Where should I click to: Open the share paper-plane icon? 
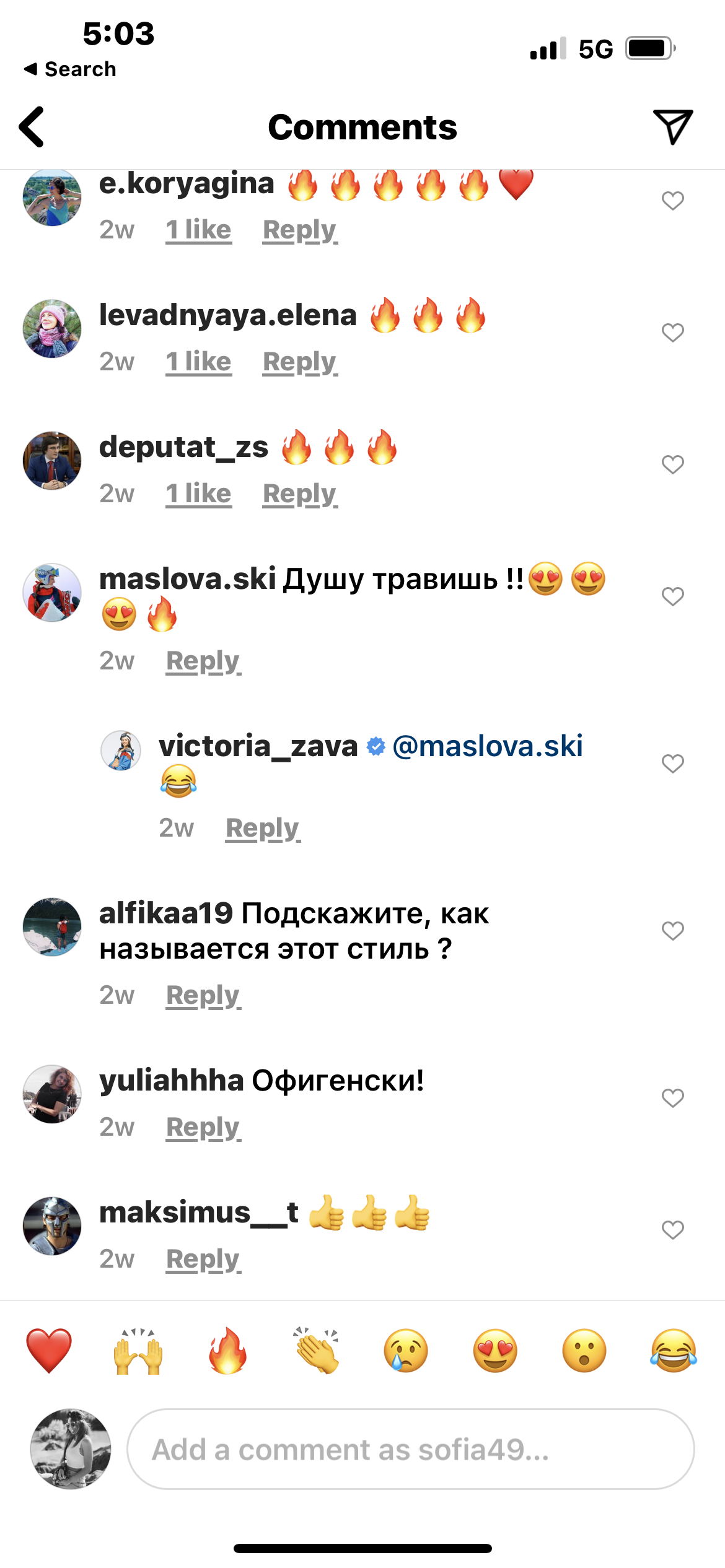[672, 127]
